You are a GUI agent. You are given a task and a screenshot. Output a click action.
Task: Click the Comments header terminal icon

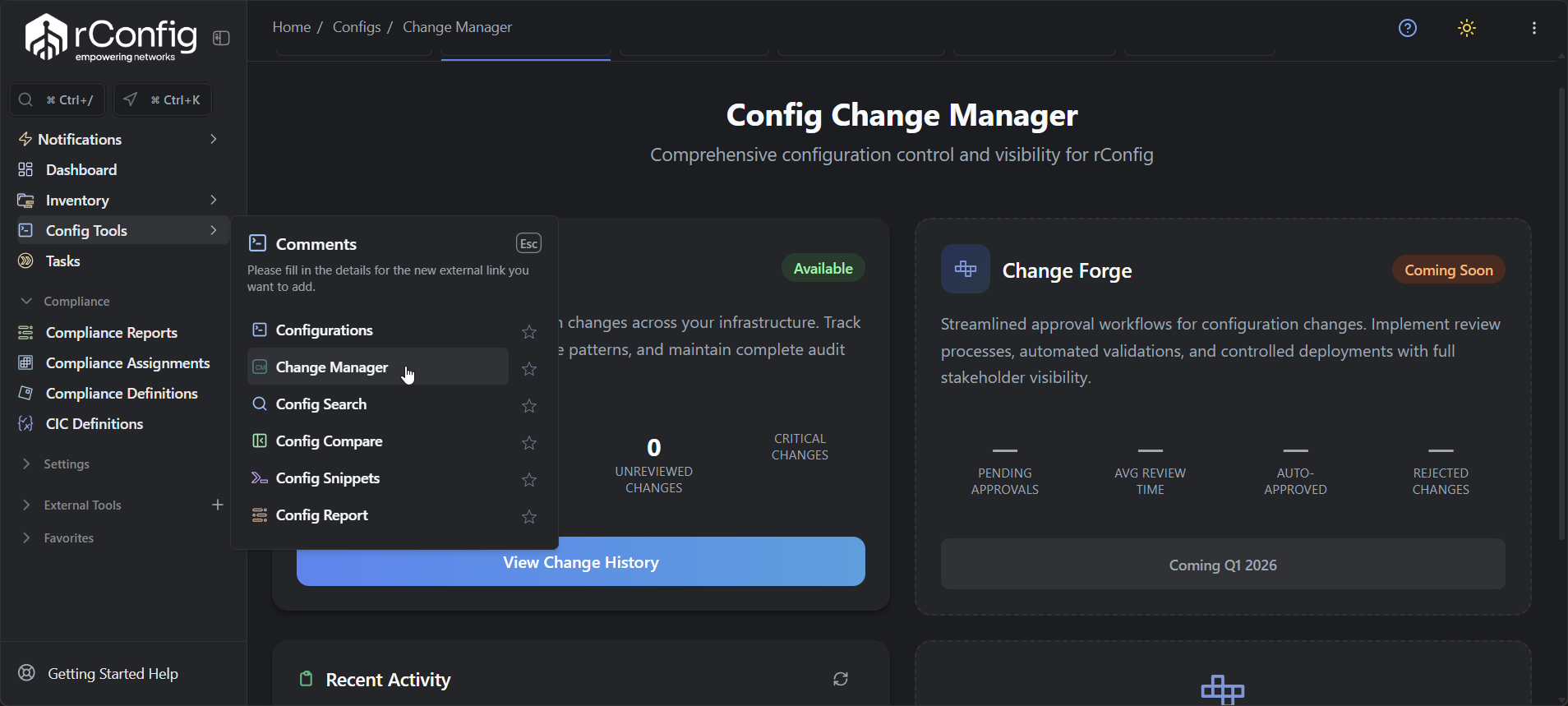tap(257, 242)
